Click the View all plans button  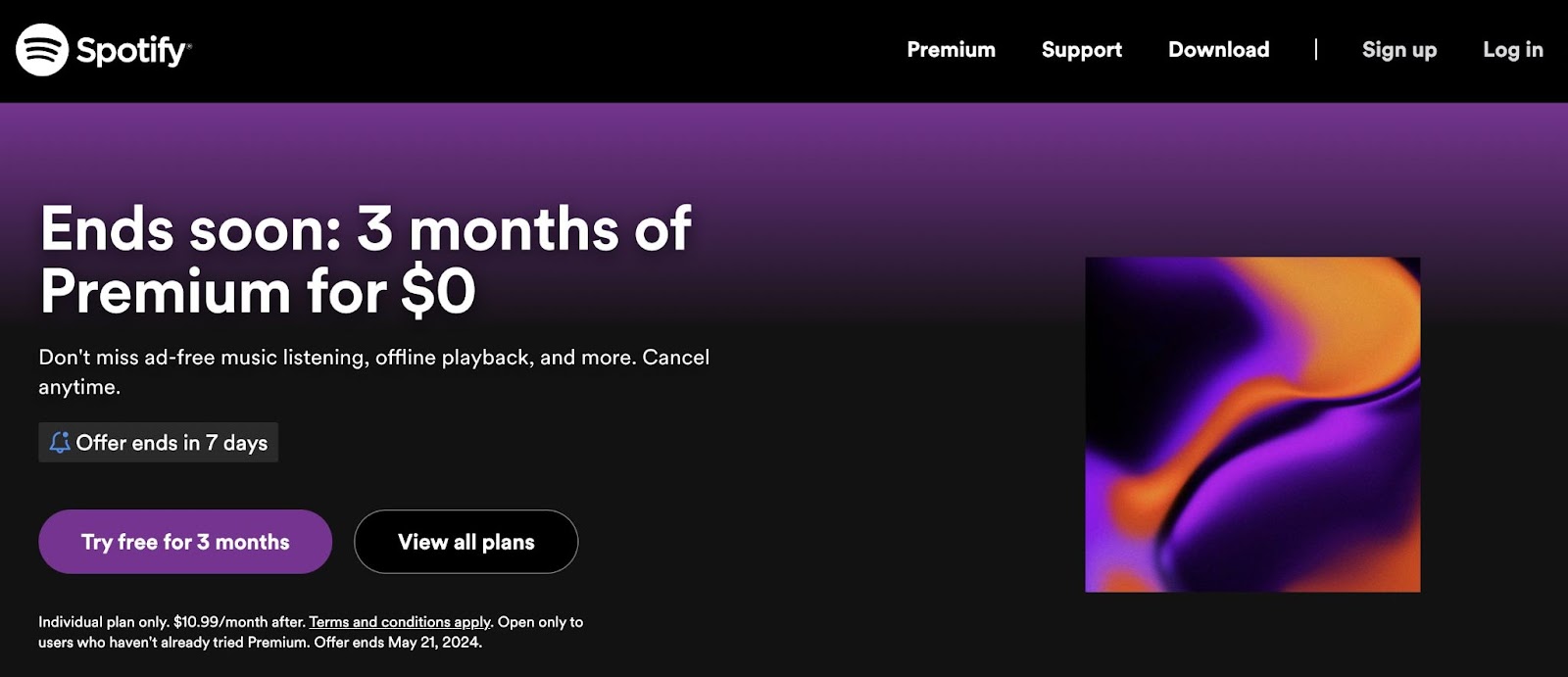465,542
